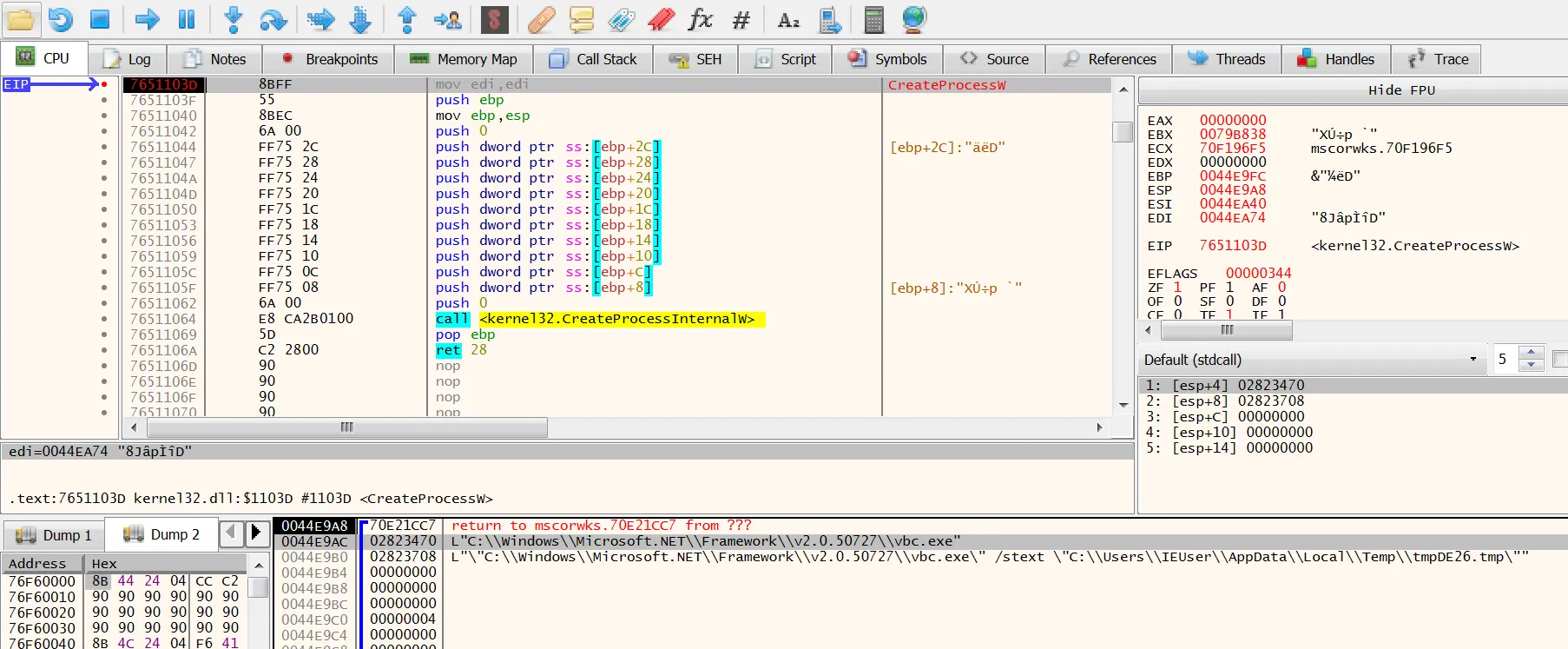Restart debugging with the circular arrow icon
This screenshot has height=649, width=1568.
coord(60,18)
